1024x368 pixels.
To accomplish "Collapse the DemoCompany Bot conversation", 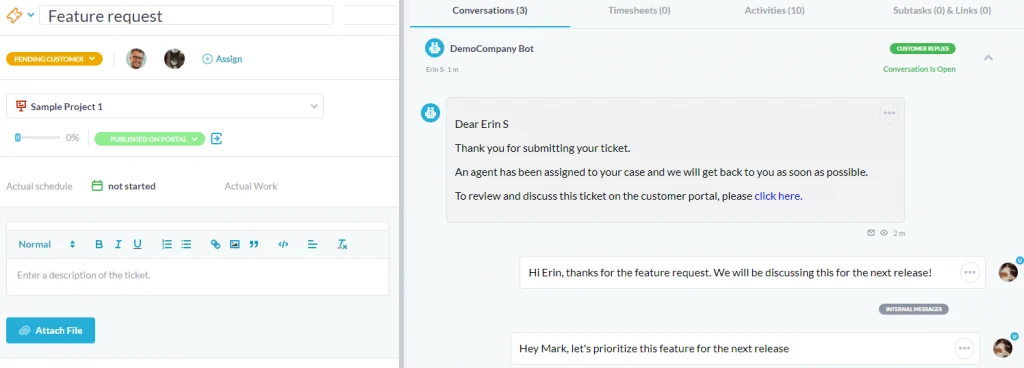I will 988,58.
